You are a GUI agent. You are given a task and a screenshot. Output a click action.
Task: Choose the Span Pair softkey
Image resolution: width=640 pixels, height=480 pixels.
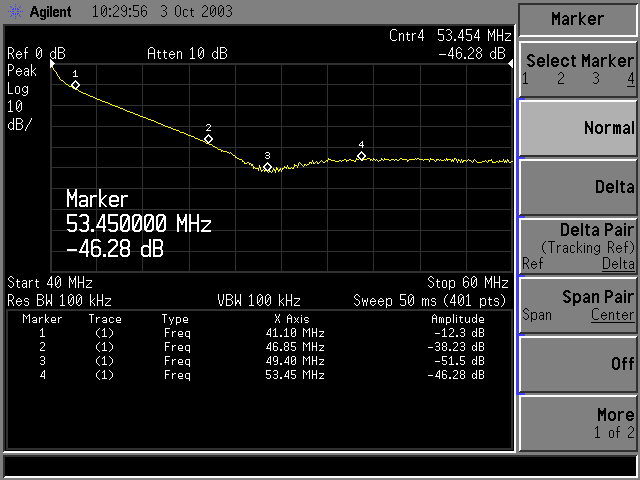pyautogui.click(x=578, y=305)
